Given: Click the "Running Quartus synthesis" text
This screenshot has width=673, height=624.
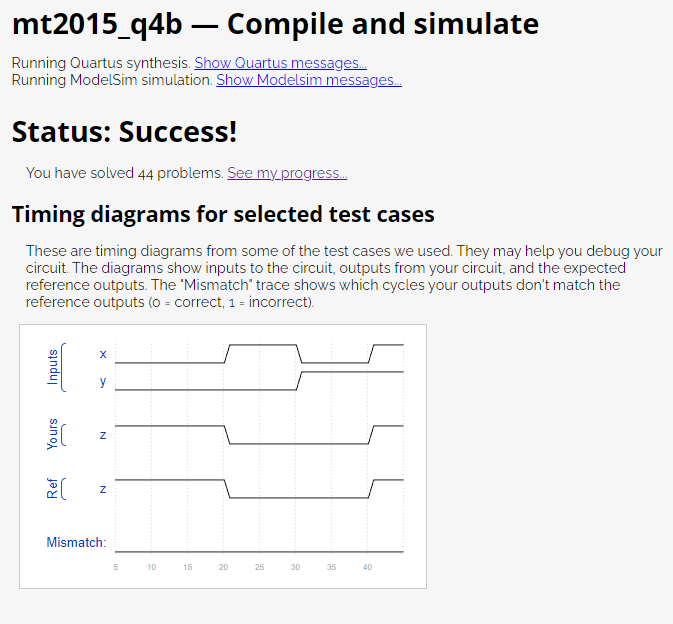Looking at the screenshot, I should pos(100,63).
